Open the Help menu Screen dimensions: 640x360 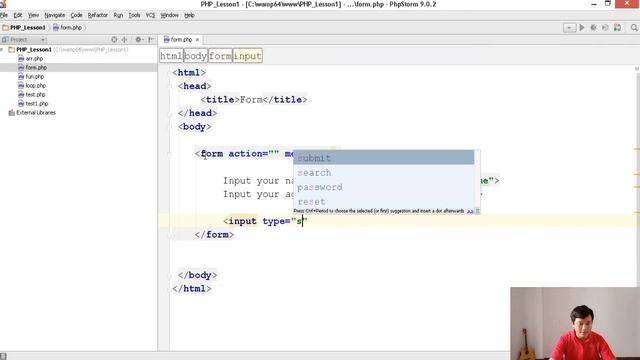[189, 15]
